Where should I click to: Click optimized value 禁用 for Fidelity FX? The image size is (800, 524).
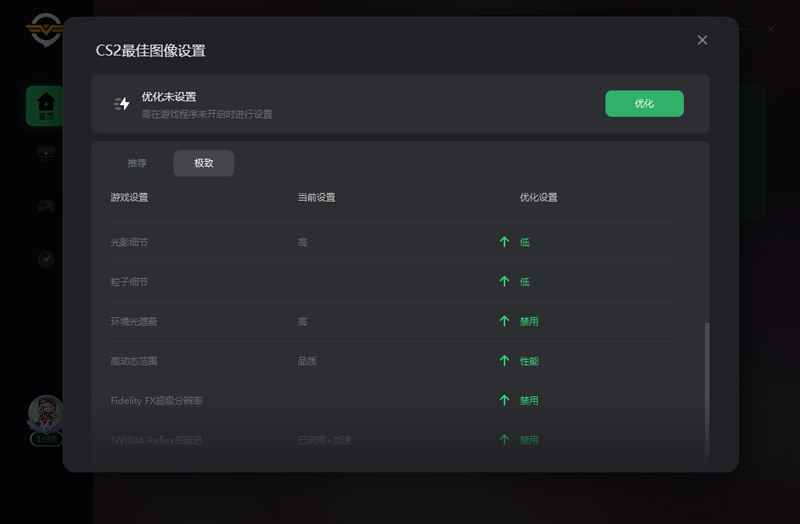529,401
